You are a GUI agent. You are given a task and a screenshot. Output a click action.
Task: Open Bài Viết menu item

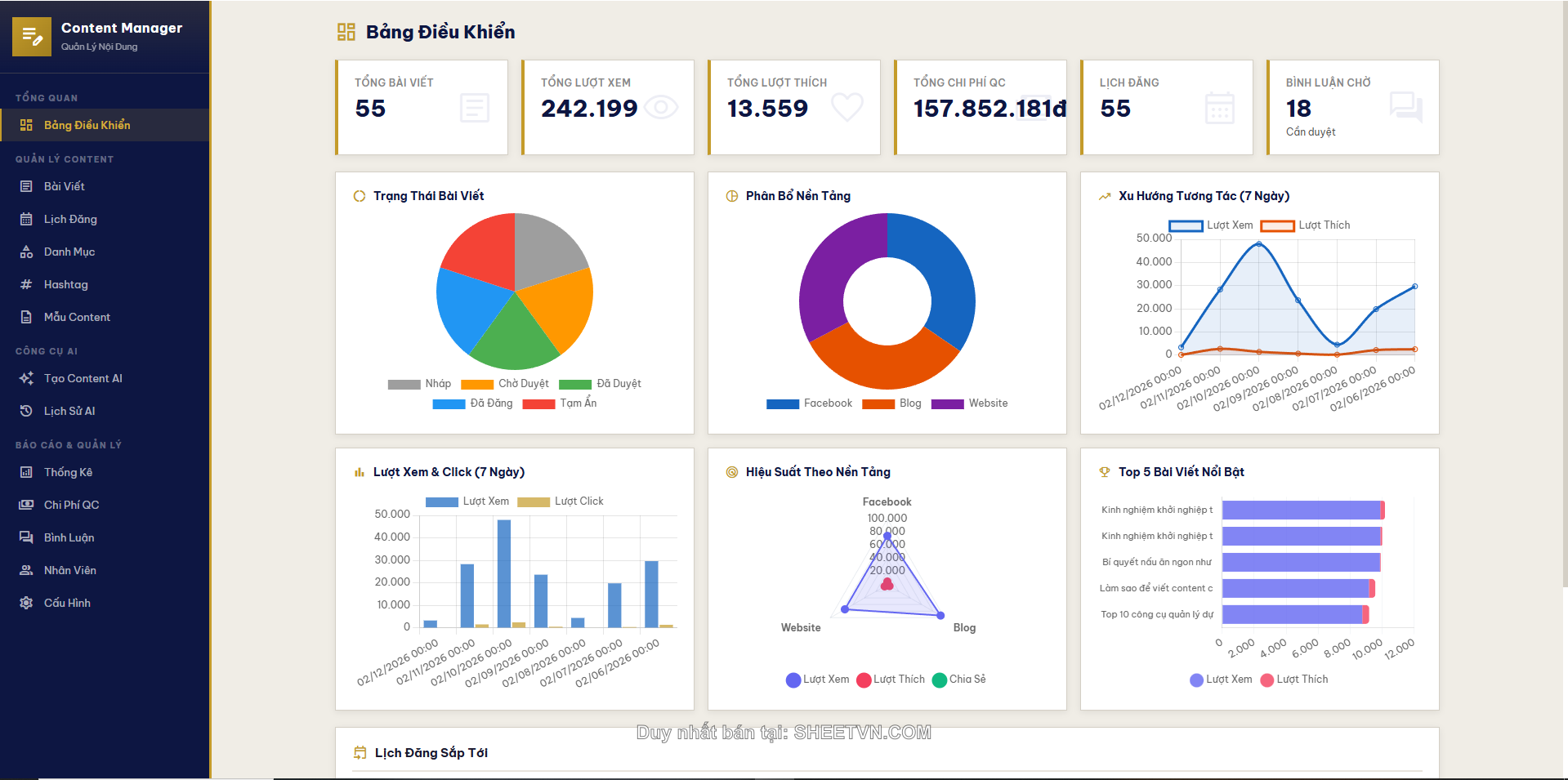(65, 186)
